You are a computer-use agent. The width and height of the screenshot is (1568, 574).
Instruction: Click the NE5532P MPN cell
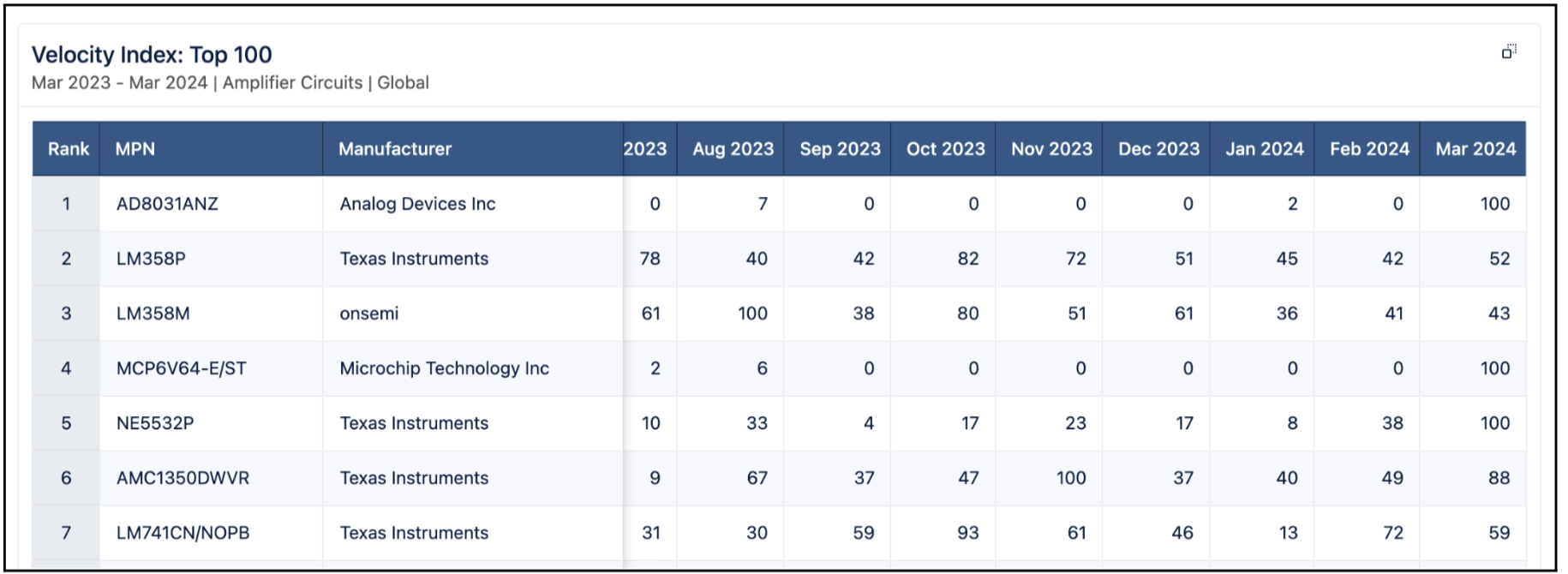point(155,423)
